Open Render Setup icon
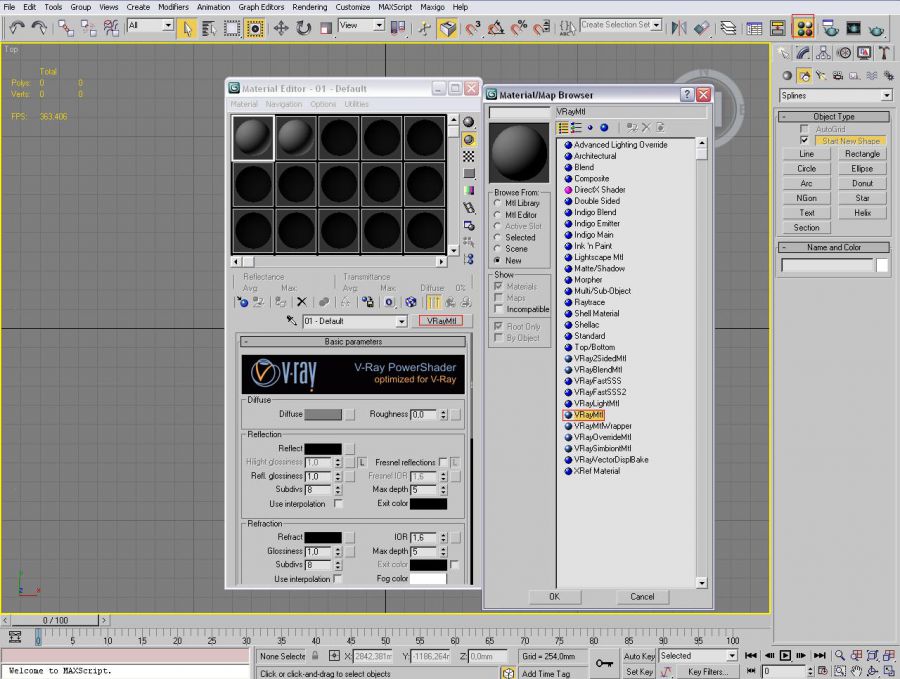This screenshot has width=900, height=679. tap(829, 28)
